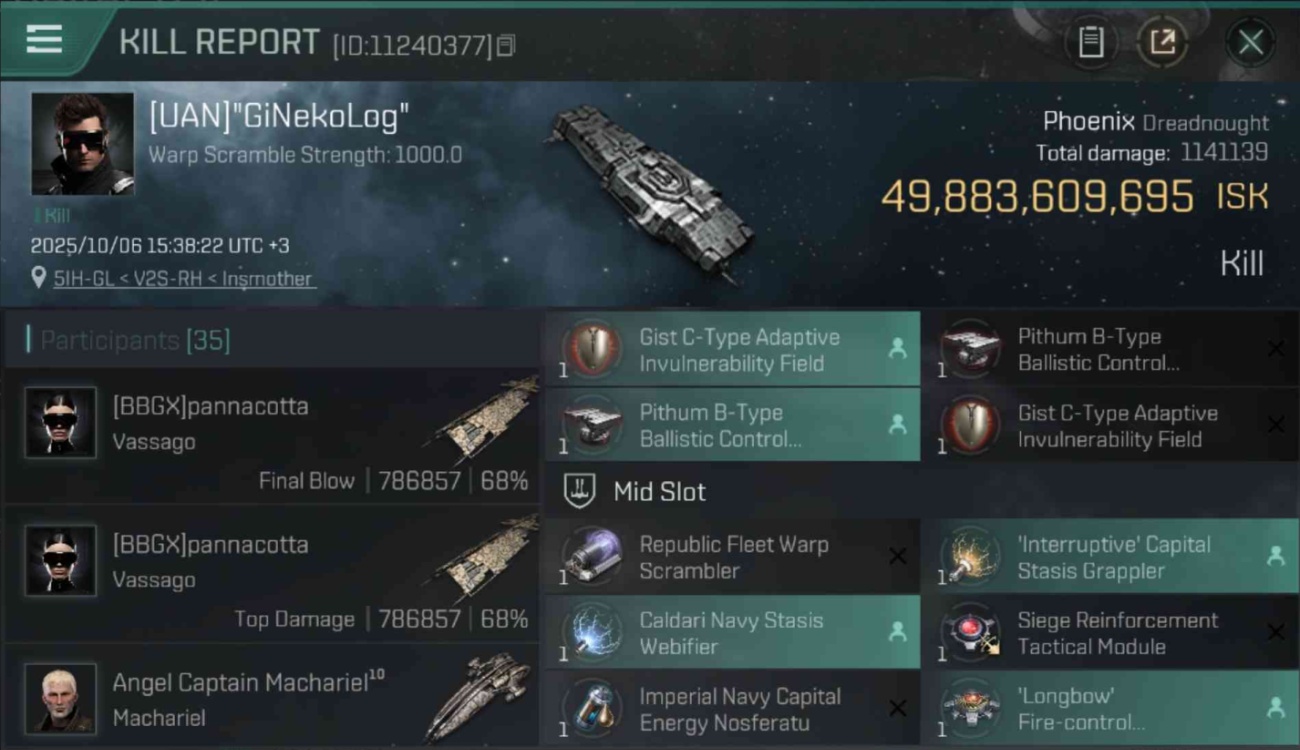1300x750 pixels.
Task: Open the hamburger menu icon
Action: tap(44, 40)
